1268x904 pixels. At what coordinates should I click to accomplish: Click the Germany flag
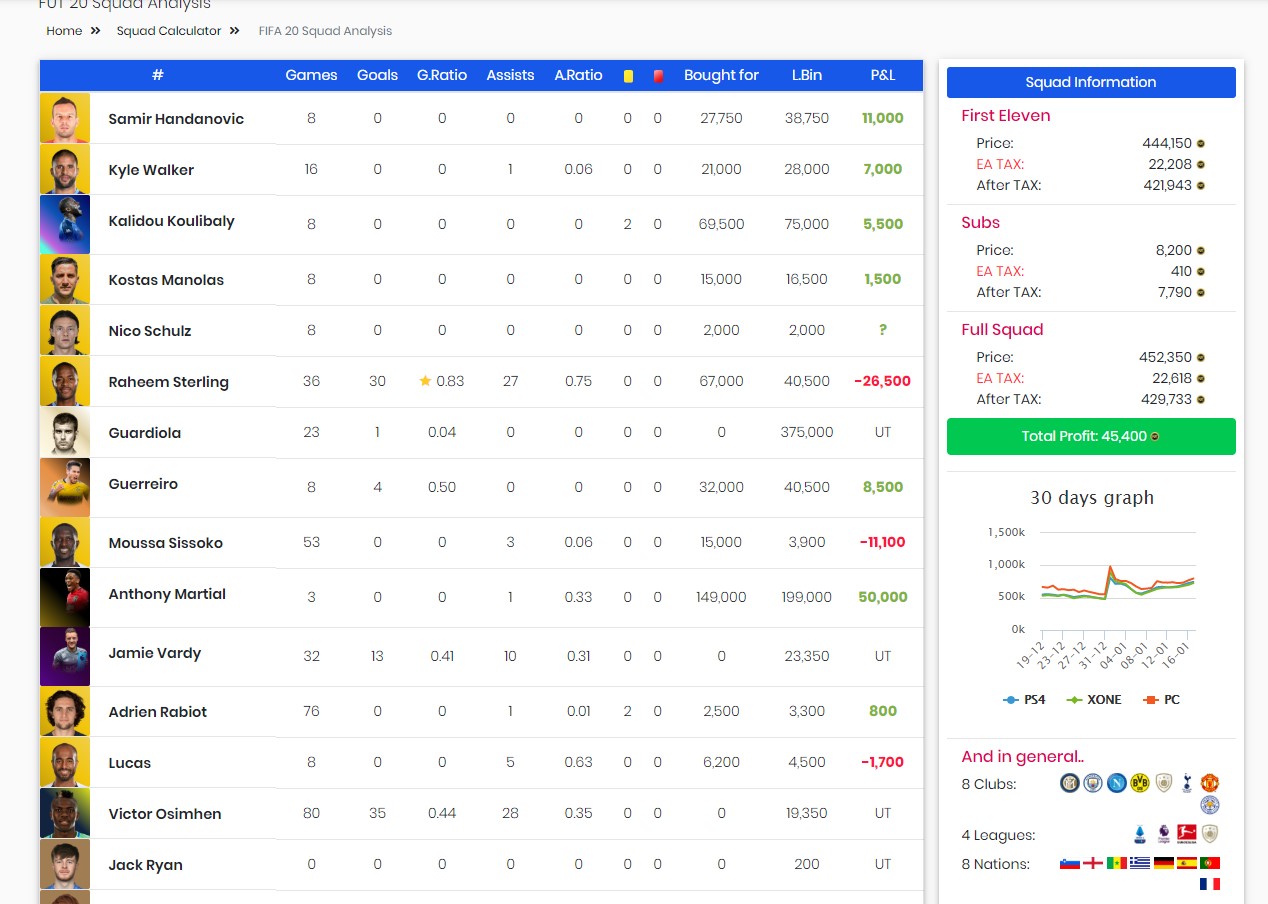pyautogui.click(x=1164, y=863)
